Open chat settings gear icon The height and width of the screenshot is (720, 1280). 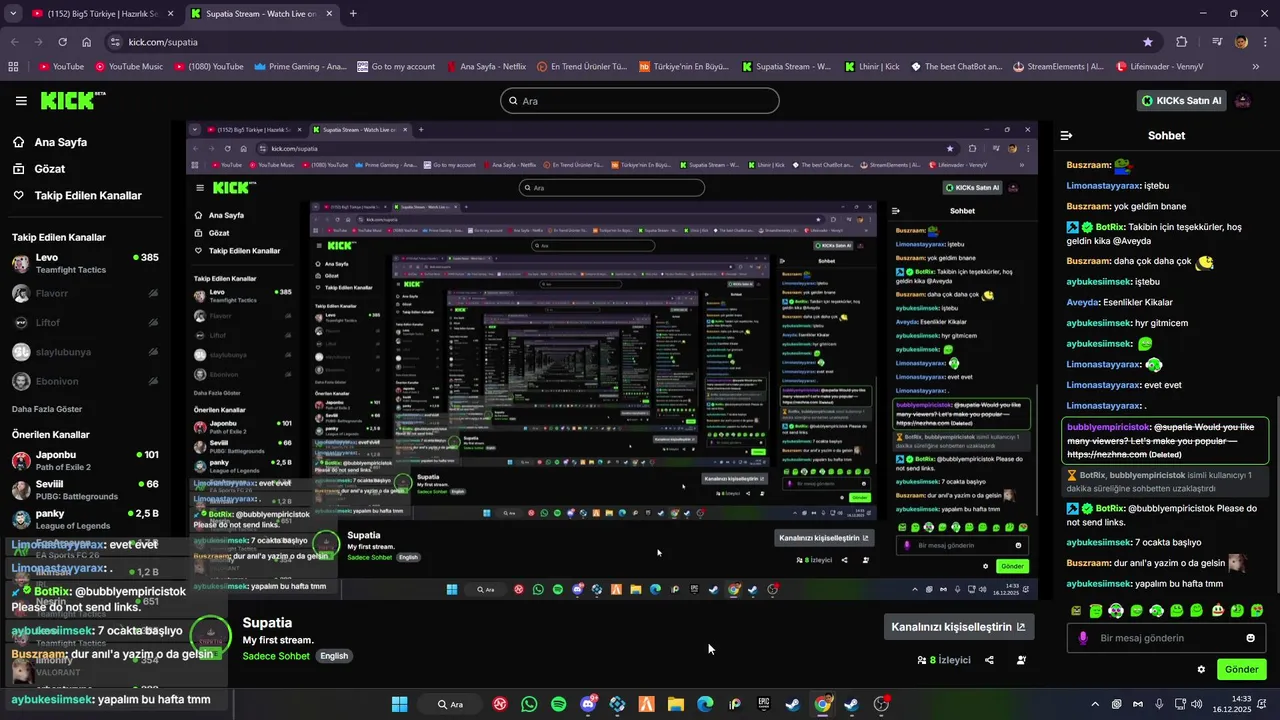(1201, 669)
